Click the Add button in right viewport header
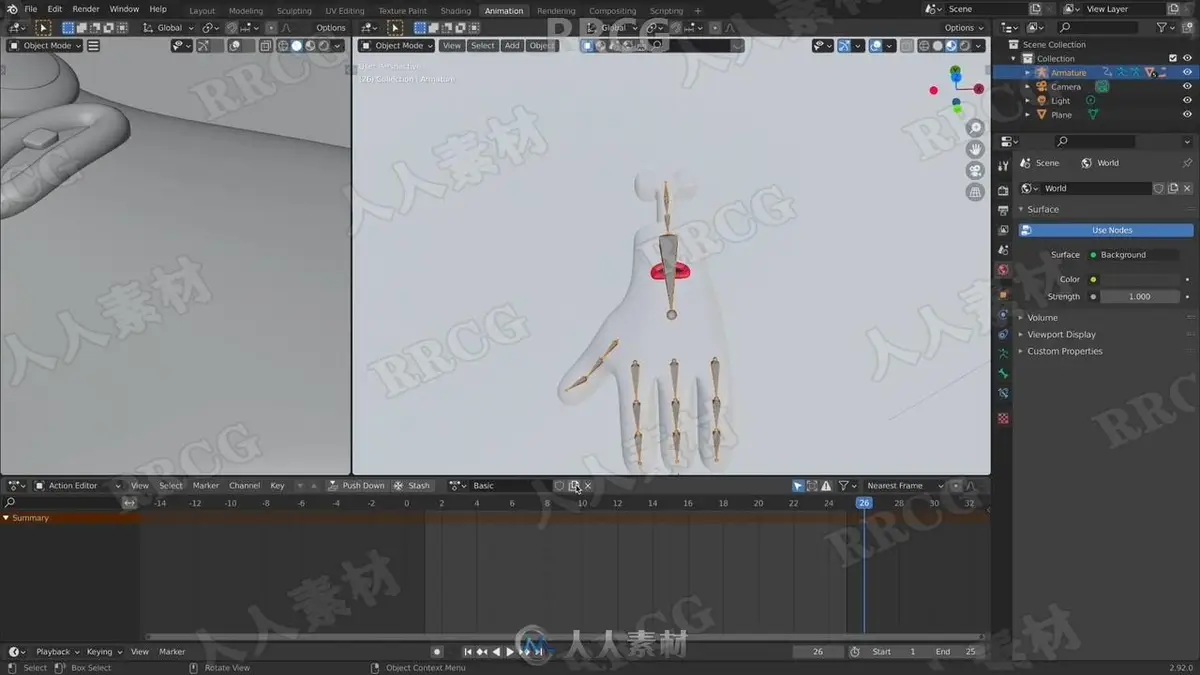 (512, 46)
